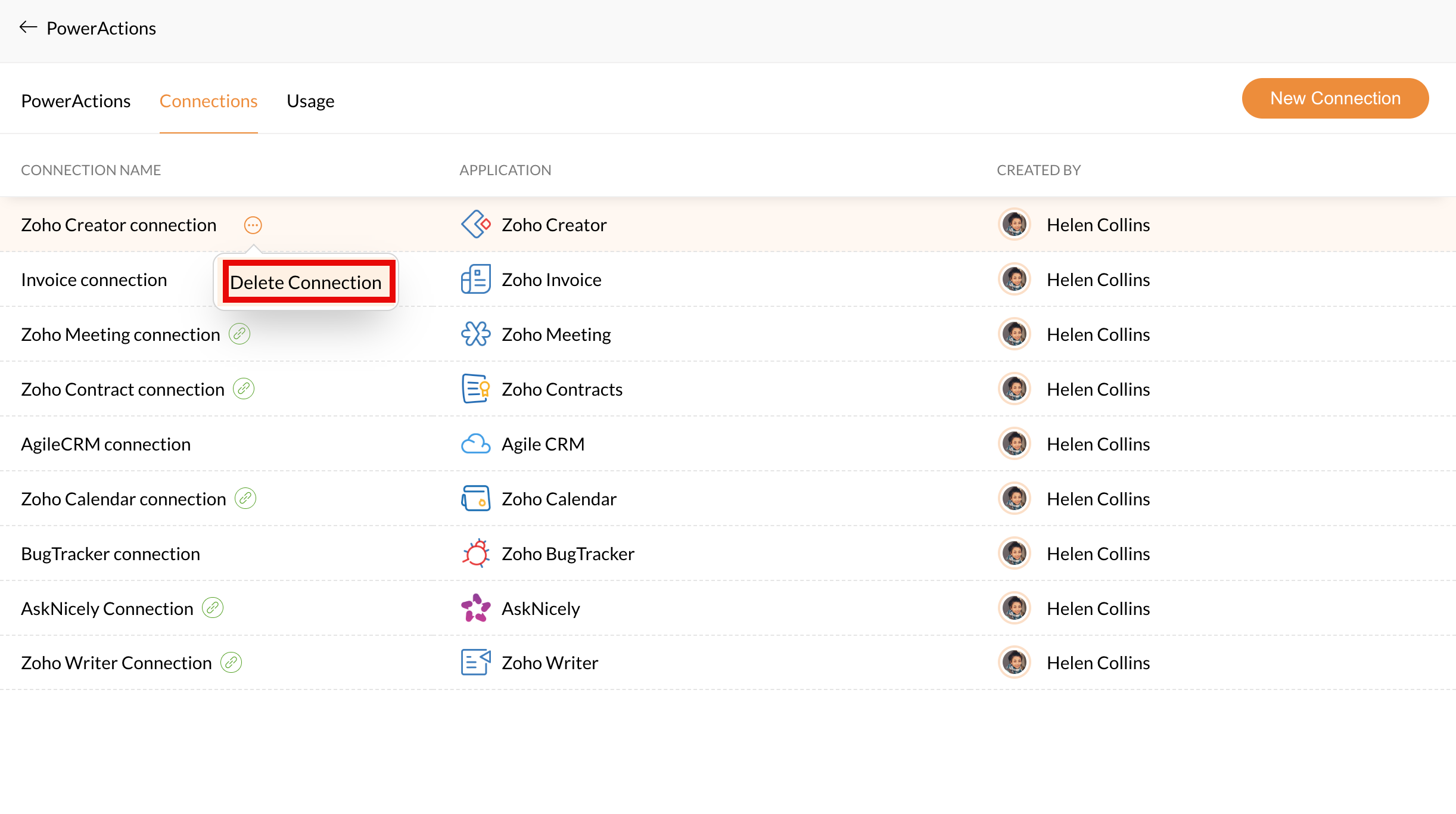
Task: Switch to the Usage tab
Action: click(310, 101)
